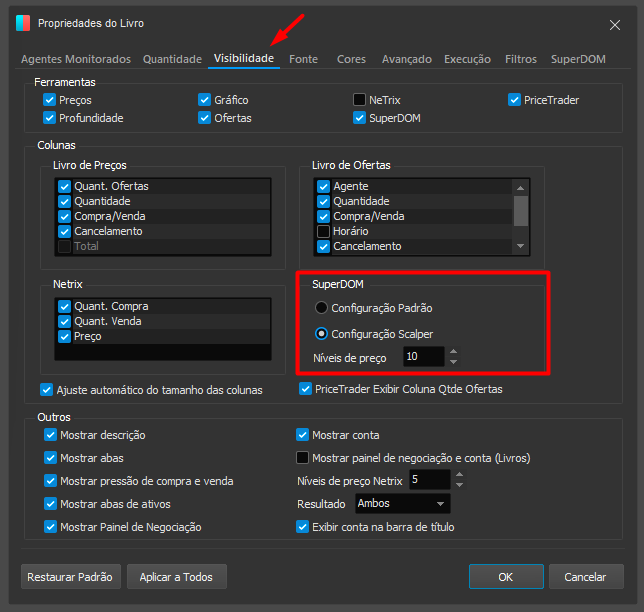Toggle Mostrar abas de ativos checkbox
The height and width of the screenshot is (612, 644).
coord(50,504)
